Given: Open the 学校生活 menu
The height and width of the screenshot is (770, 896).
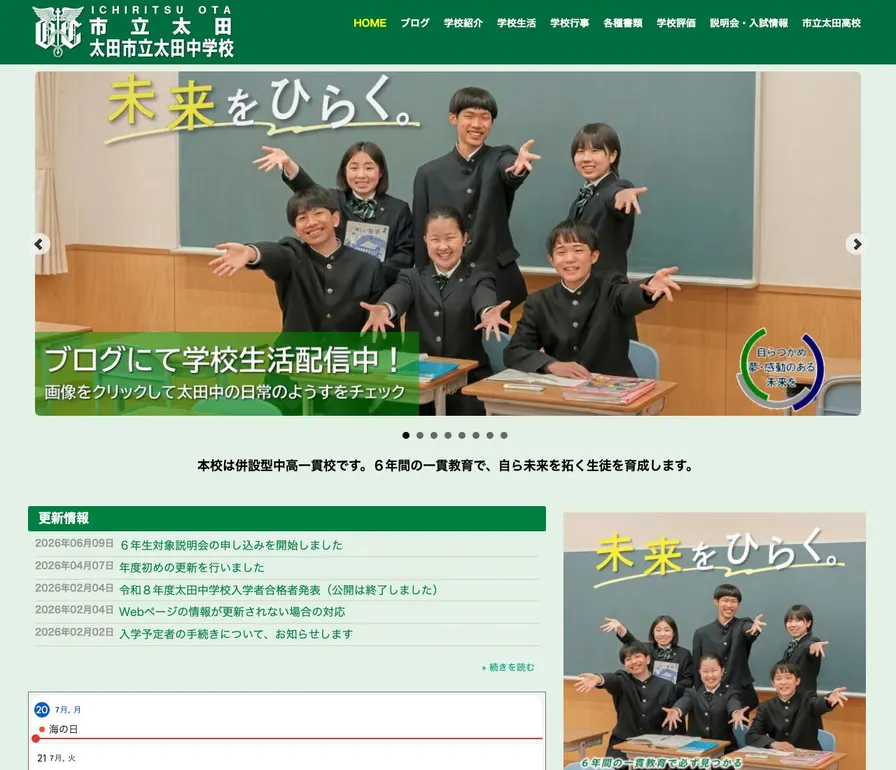Looking at the screenshot, I should (x=517, y=23).
